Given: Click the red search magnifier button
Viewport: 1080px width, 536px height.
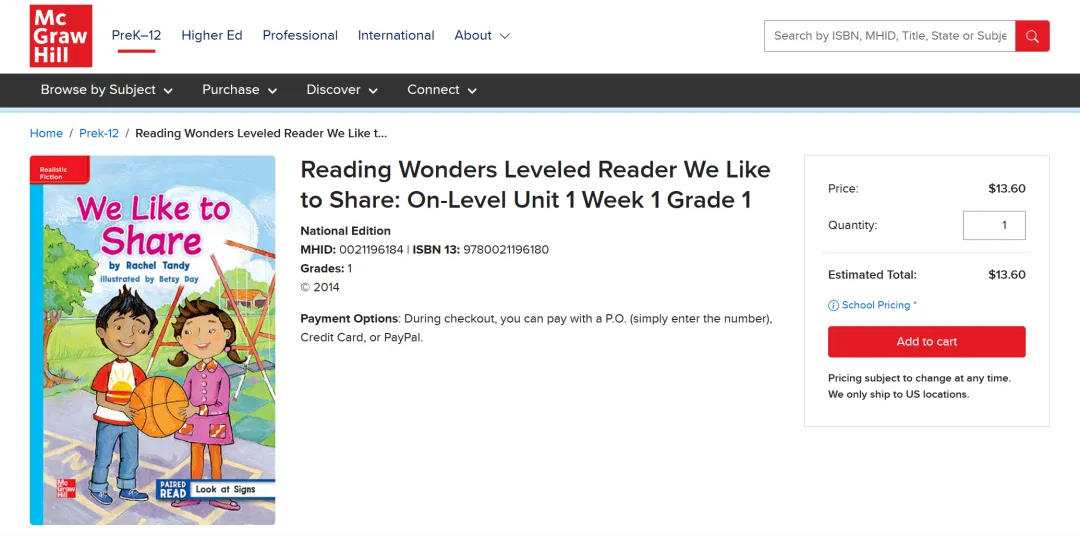Looking at the screenshot, I should [1032, 36].
